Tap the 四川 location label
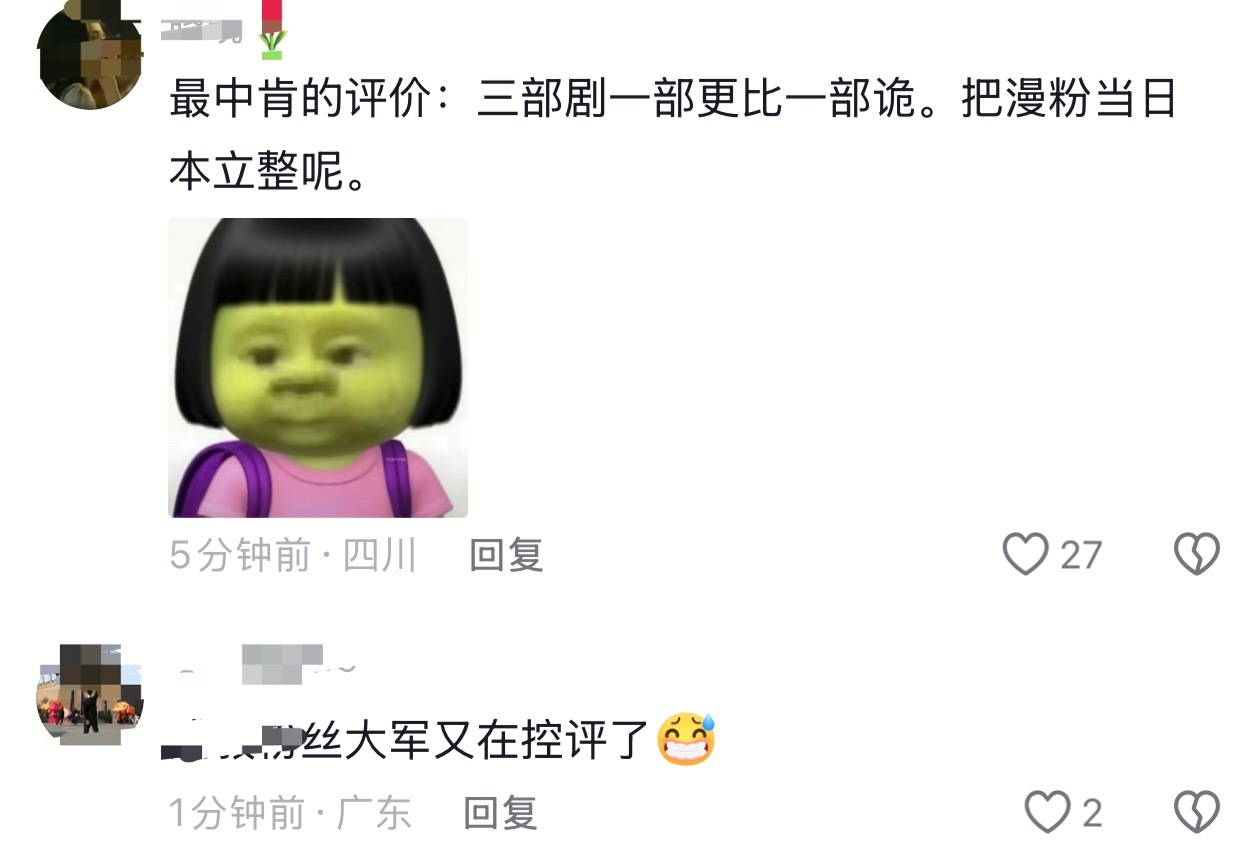1260x868 pixels. (380, 555)
